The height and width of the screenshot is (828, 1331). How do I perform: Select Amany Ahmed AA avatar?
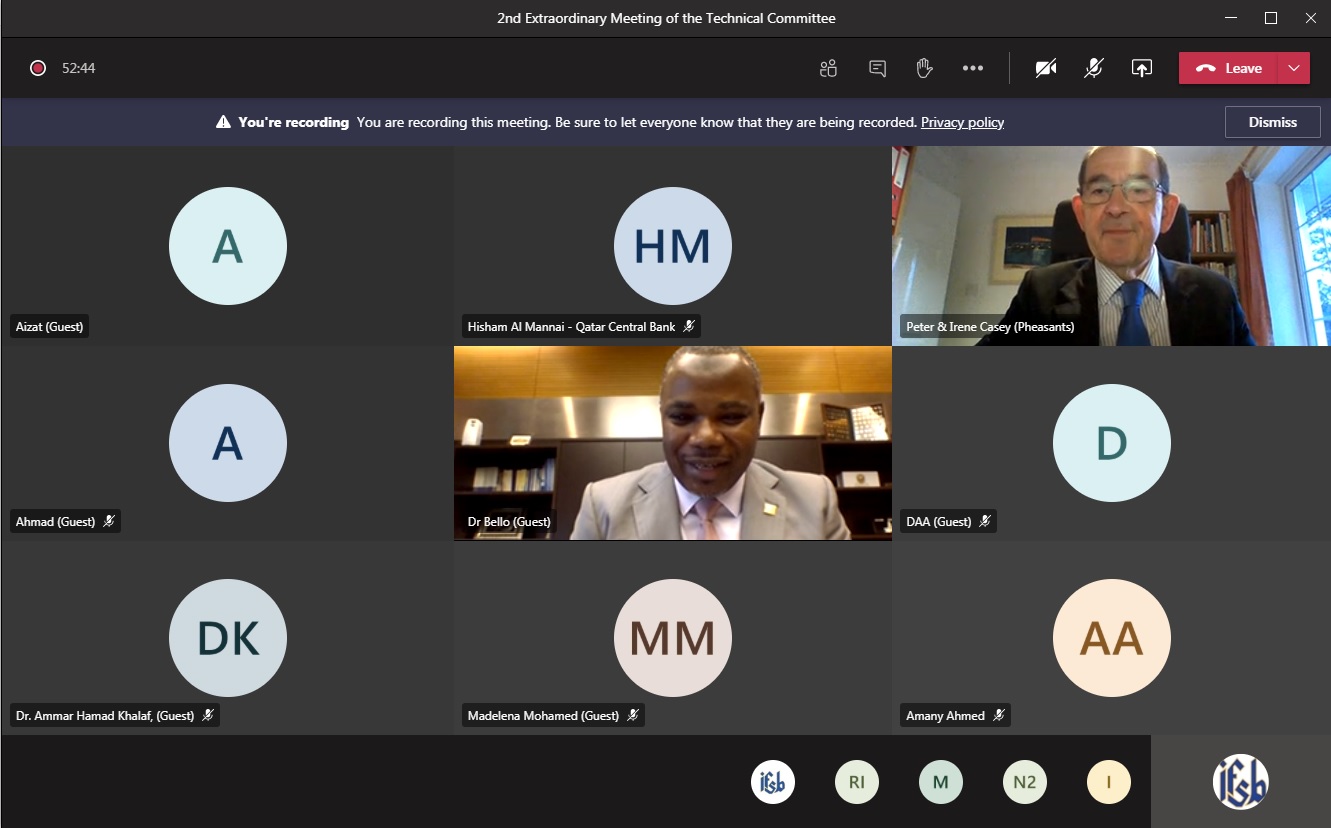click(1112, 638)
